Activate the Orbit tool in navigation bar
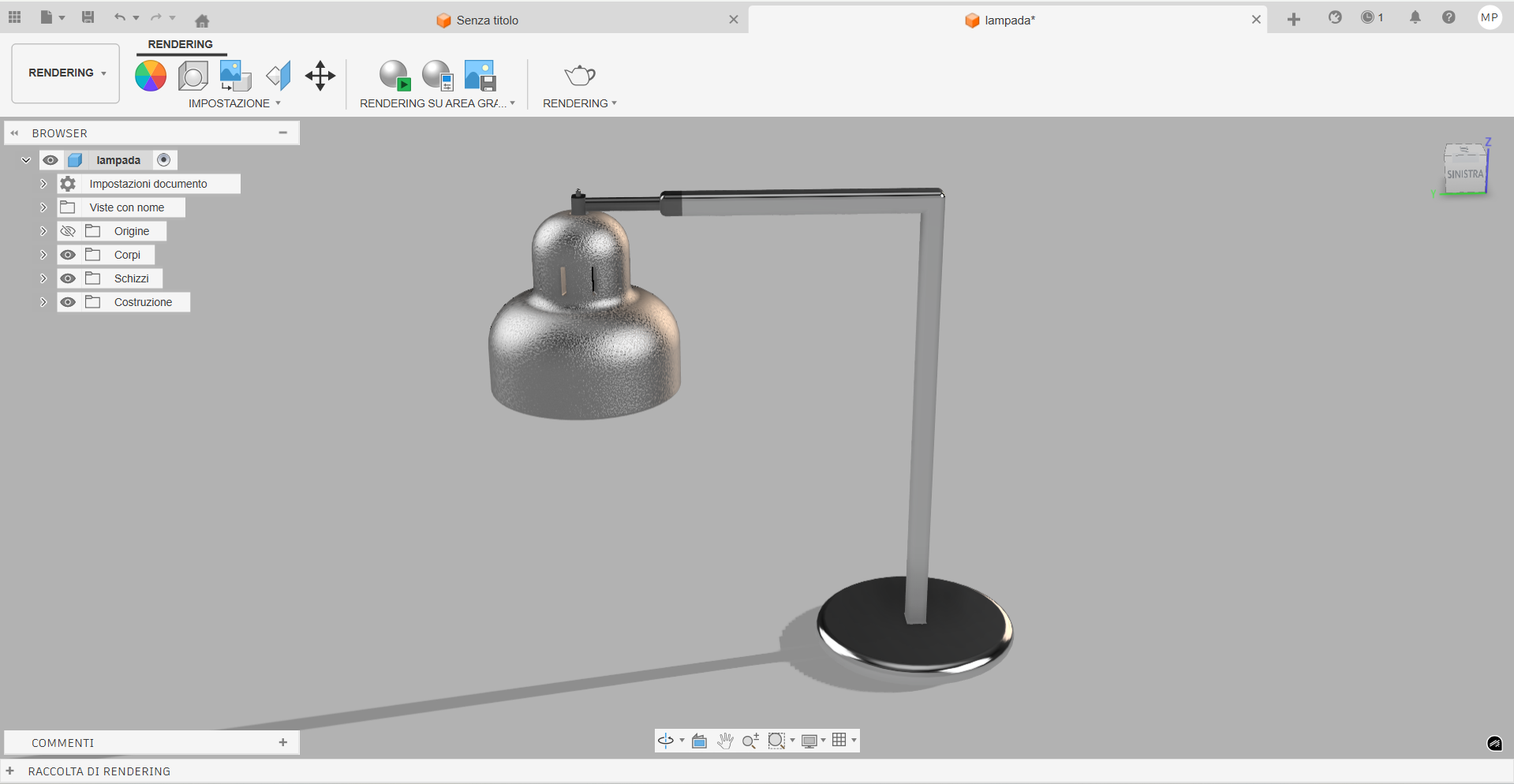This screenshot has width=1514, height=784. click(665, 741)
